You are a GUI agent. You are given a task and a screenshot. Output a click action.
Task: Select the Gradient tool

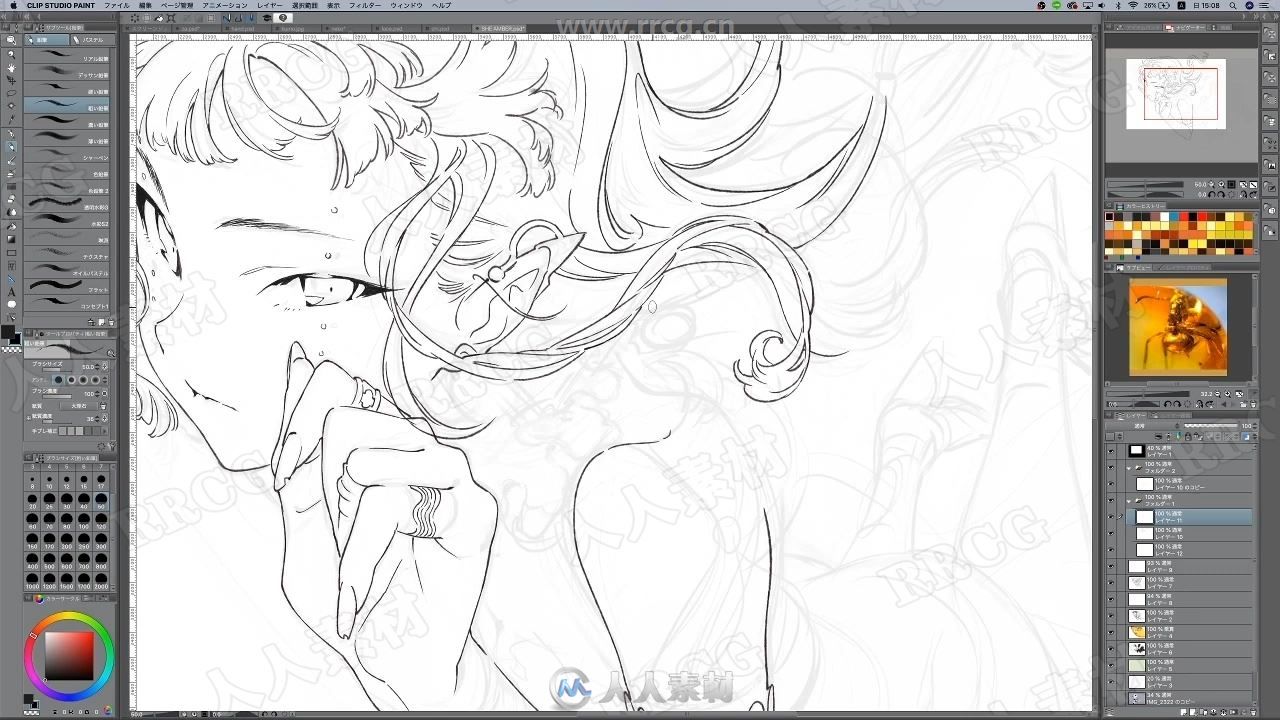[x=11, y=239]
